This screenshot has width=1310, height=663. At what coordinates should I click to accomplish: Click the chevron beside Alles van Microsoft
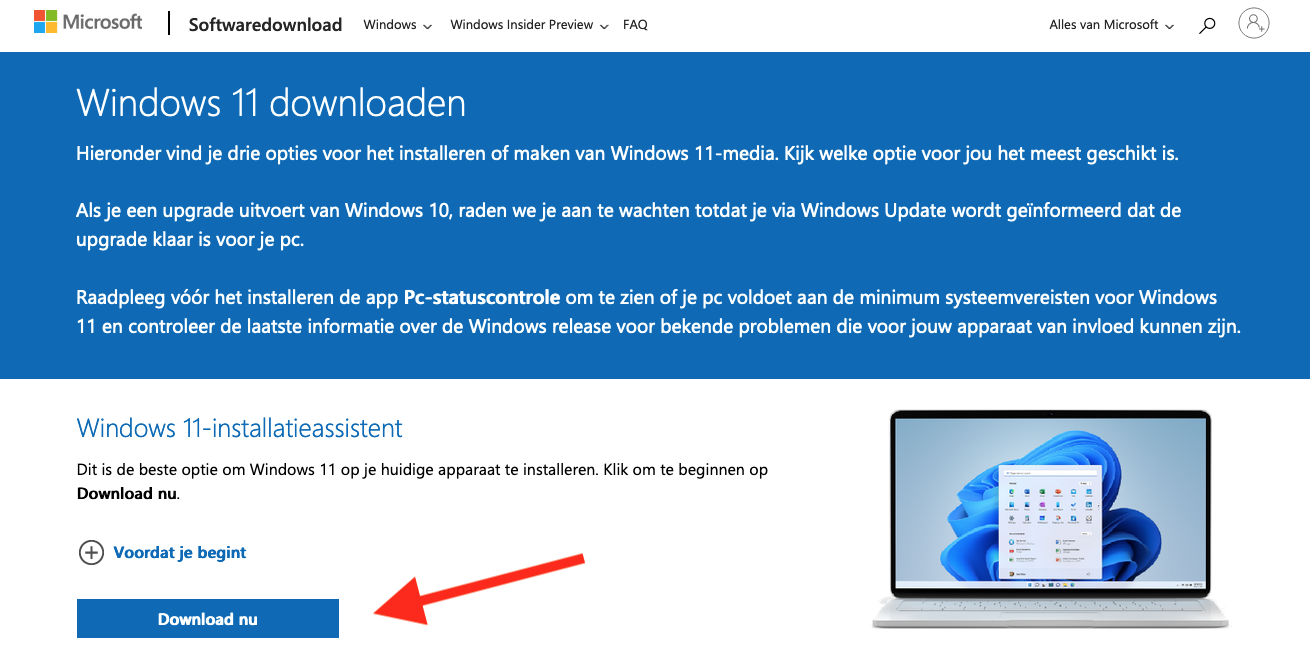pyautogui.click(x=1169, y=27)
